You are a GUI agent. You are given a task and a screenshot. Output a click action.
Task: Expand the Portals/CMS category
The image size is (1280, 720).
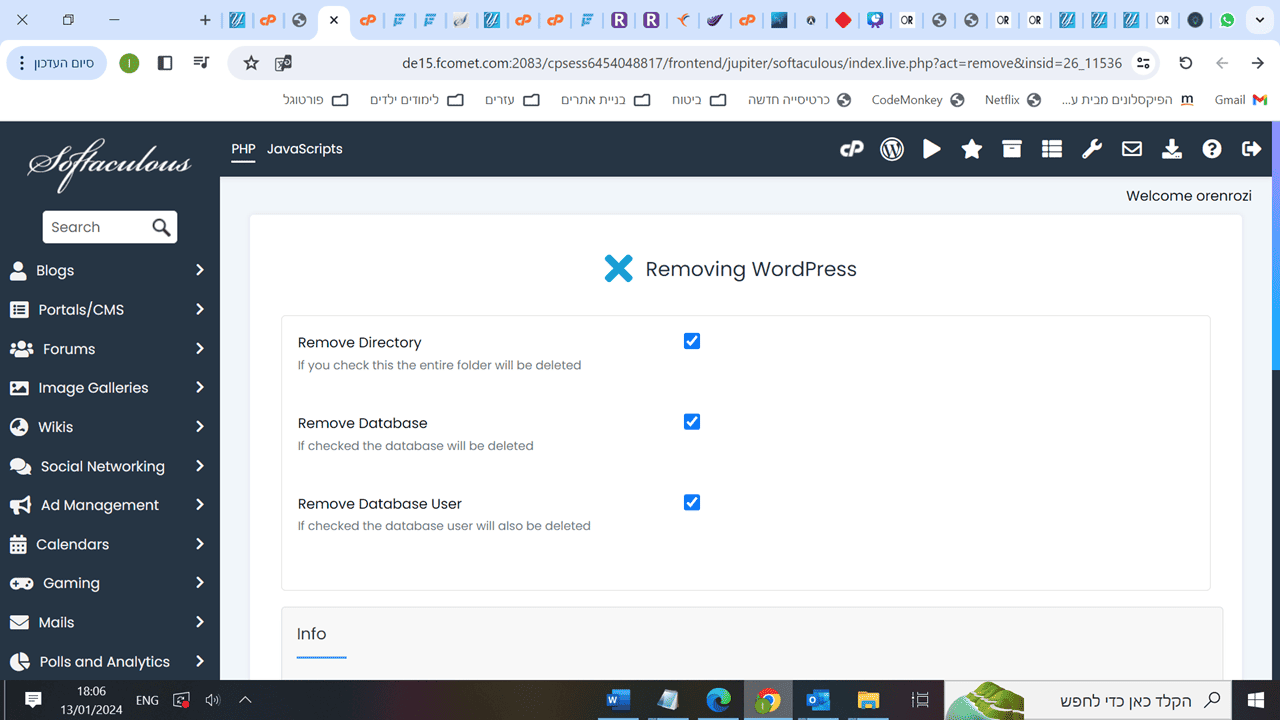pyautogui.click(x=110, y=309)
